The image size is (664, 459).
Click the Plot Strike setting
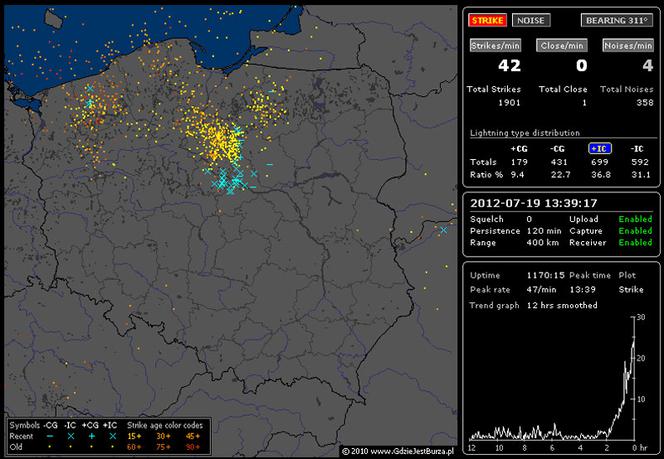click(631, 290)
